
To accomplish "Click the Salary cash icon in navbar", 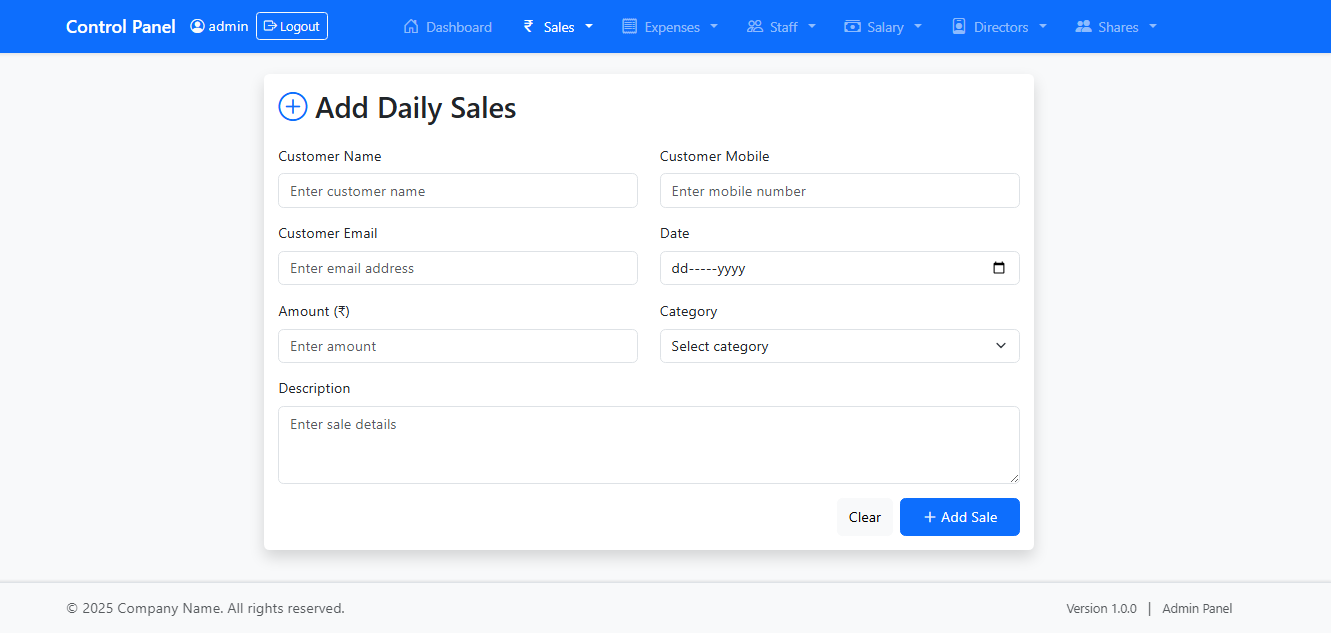I will point(852,27).
